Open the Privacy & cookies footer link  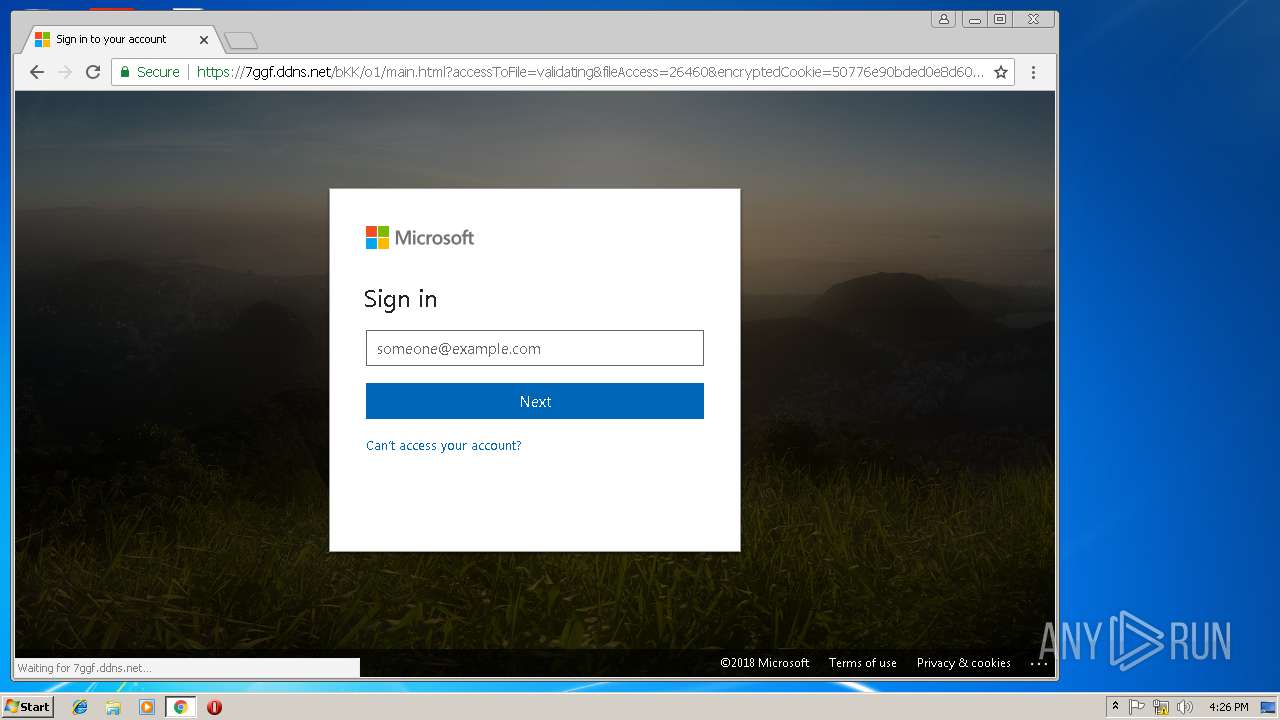tap(964, 663)
